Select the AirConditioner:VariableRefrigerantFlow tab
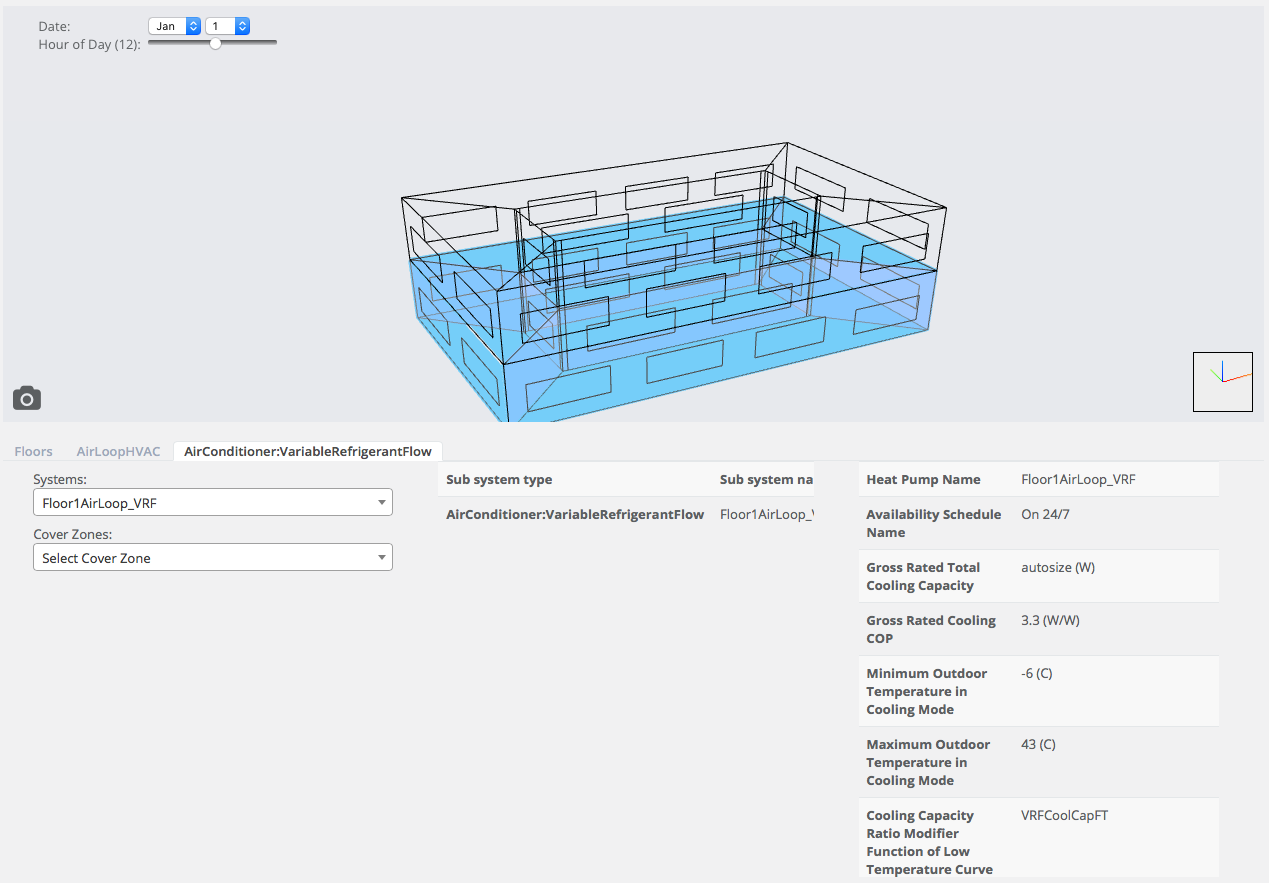 (x=308, y=451)
